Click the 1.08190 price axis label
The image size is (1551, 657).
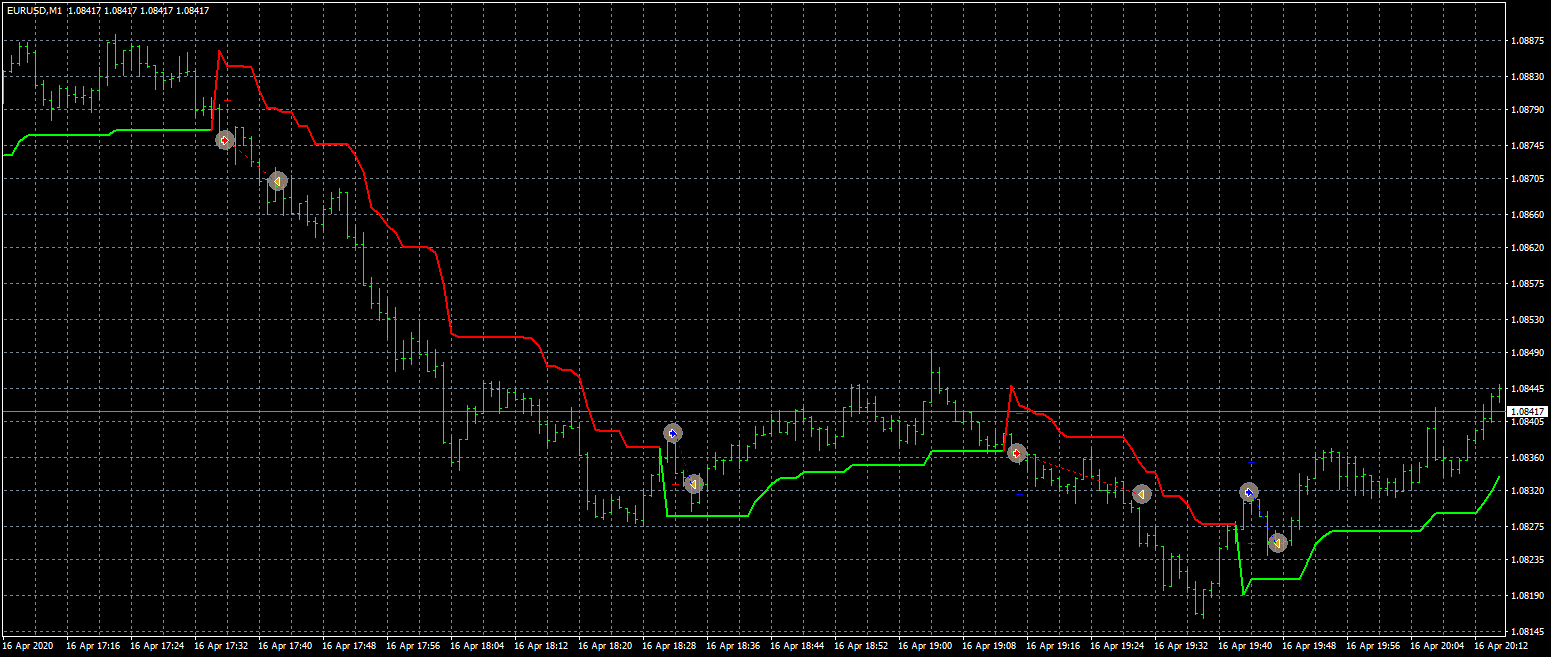(x=1529, y=596)
